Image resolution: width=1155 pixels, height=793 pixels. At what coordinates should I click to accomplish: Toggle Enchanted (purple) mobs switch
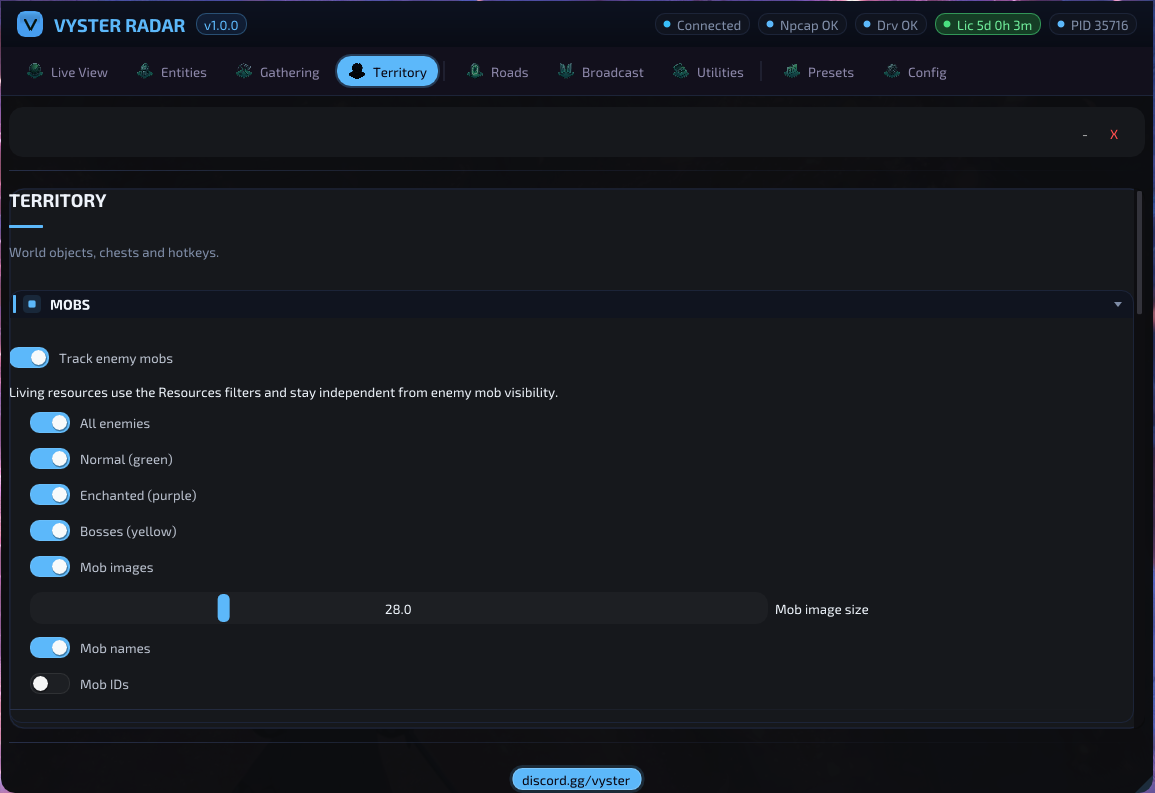(50, 495)
